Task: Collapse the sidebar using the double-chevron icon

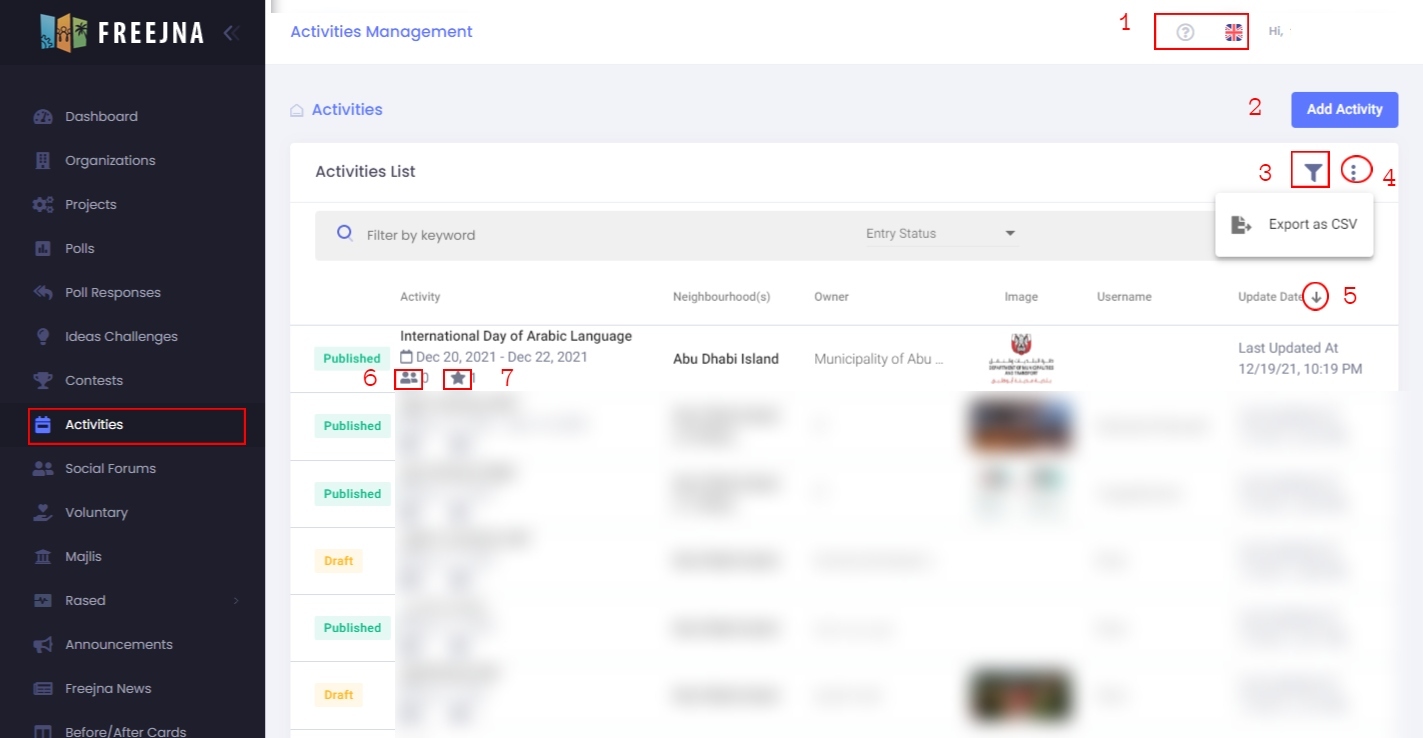Action: coord(231,33)
